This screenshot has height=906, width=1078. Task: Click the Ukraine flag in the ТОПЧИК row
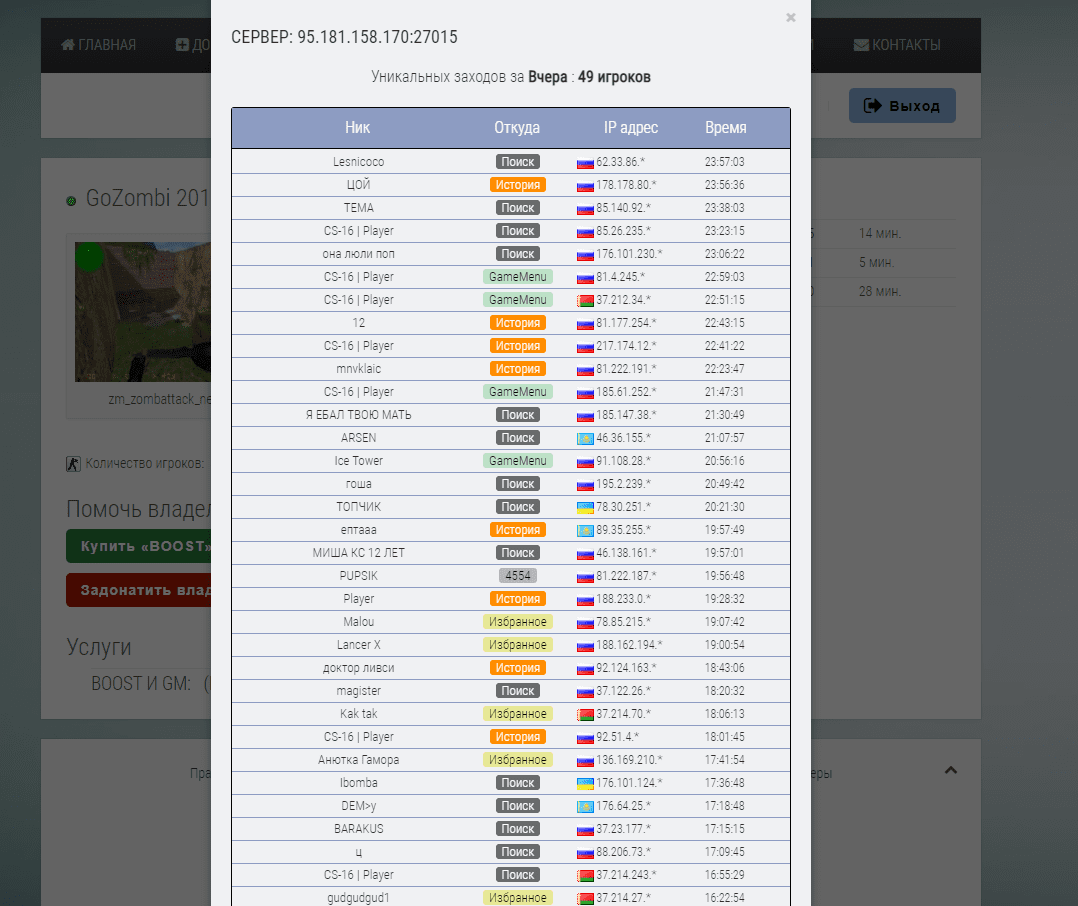[585, 507]
